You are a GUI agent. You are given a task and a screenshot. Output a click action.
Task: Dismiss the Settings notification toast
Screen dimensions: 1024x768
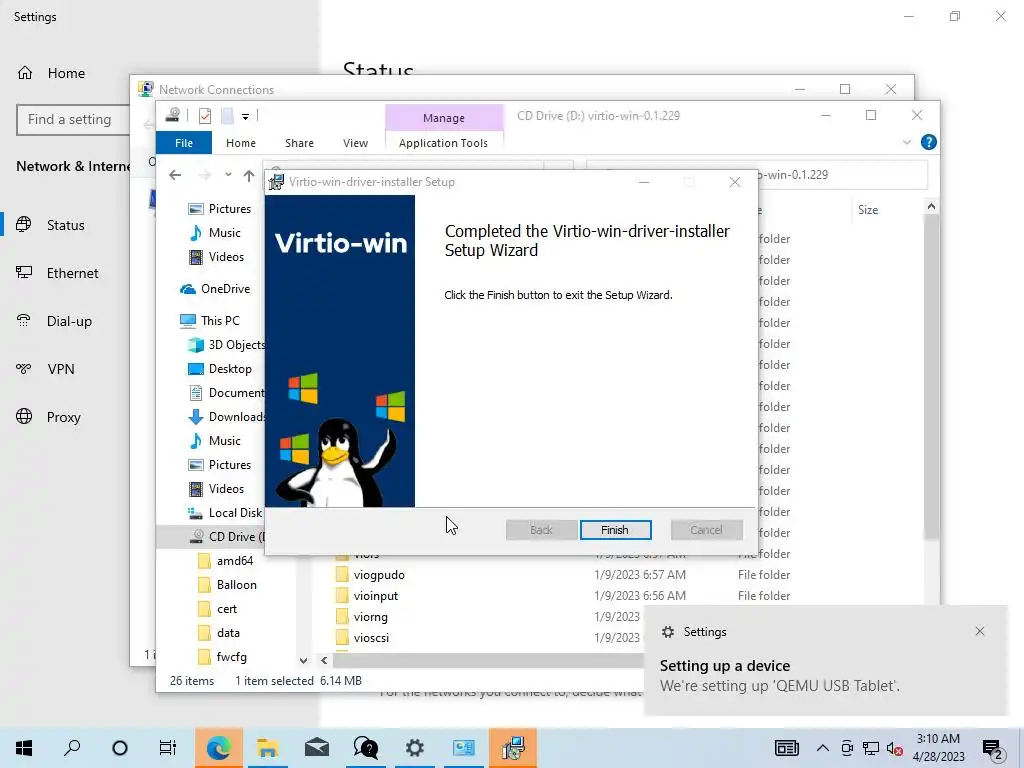[980, 631]
